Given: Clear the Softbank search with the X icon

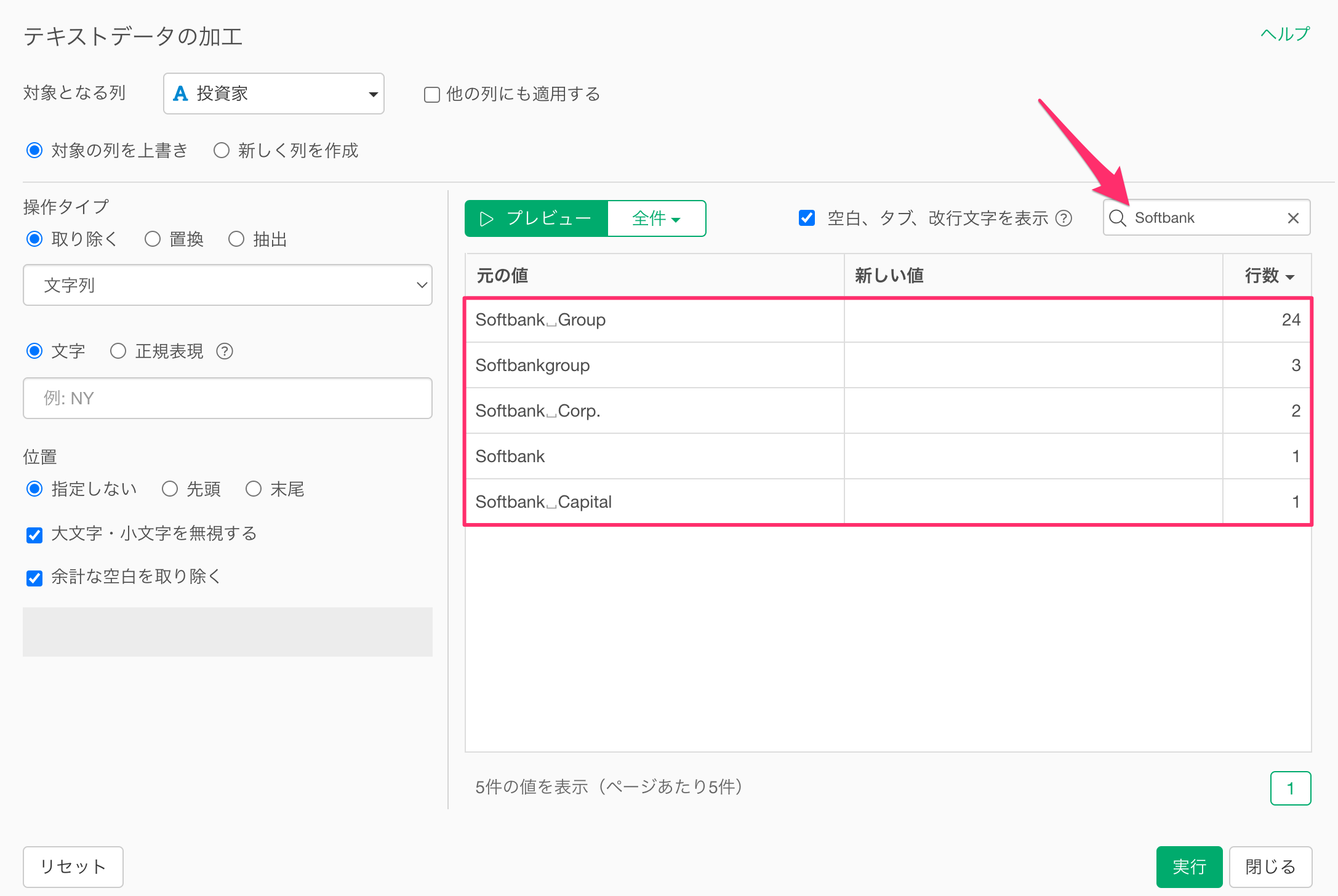Looking at the screenshot, I should 1293,218.
